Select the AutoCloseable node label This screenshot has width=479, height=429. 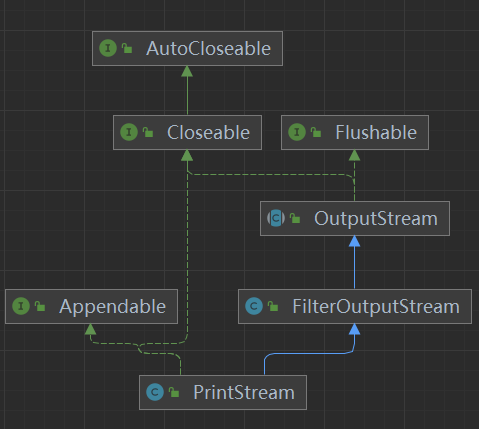click(209, 49)
